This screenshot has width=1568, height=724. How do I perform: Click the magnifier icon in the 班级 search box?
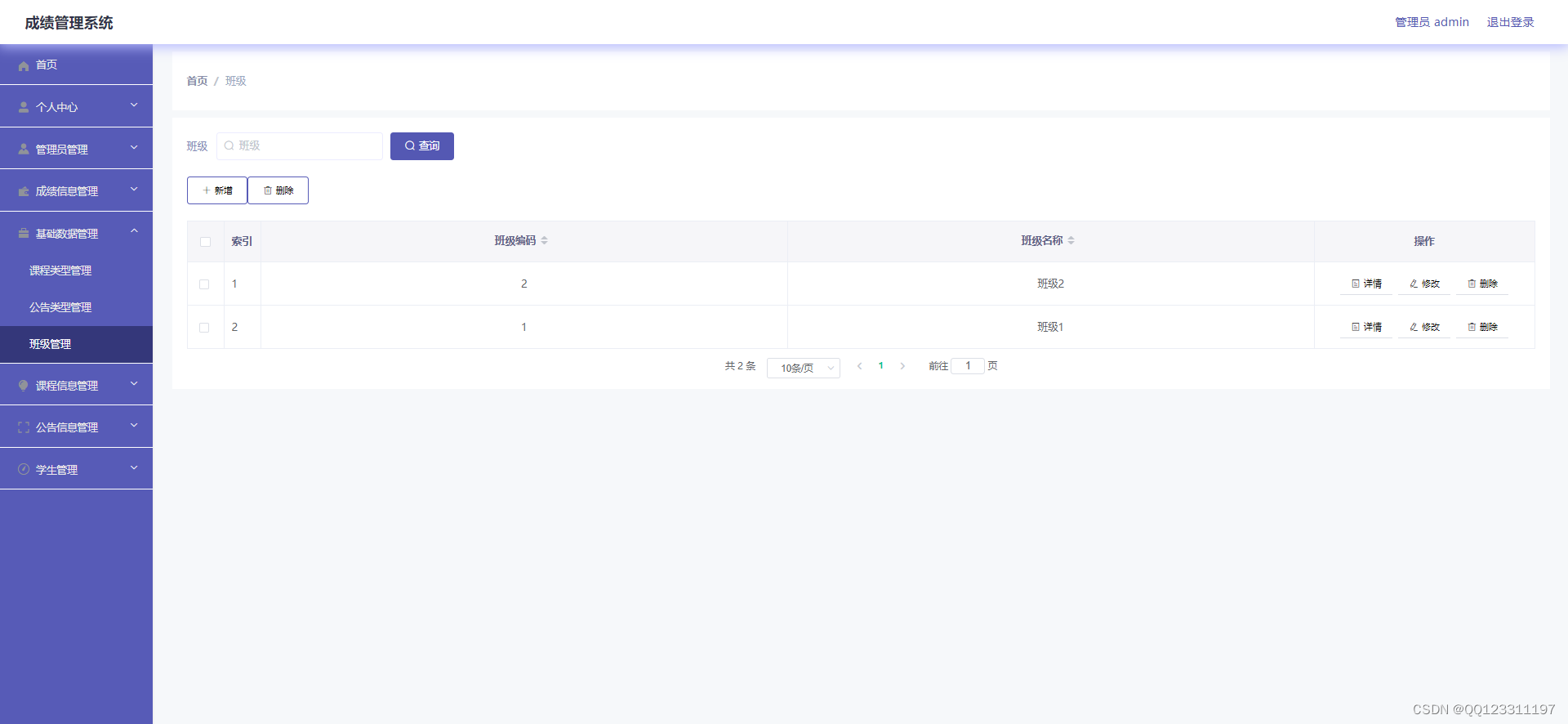point(229,146)
